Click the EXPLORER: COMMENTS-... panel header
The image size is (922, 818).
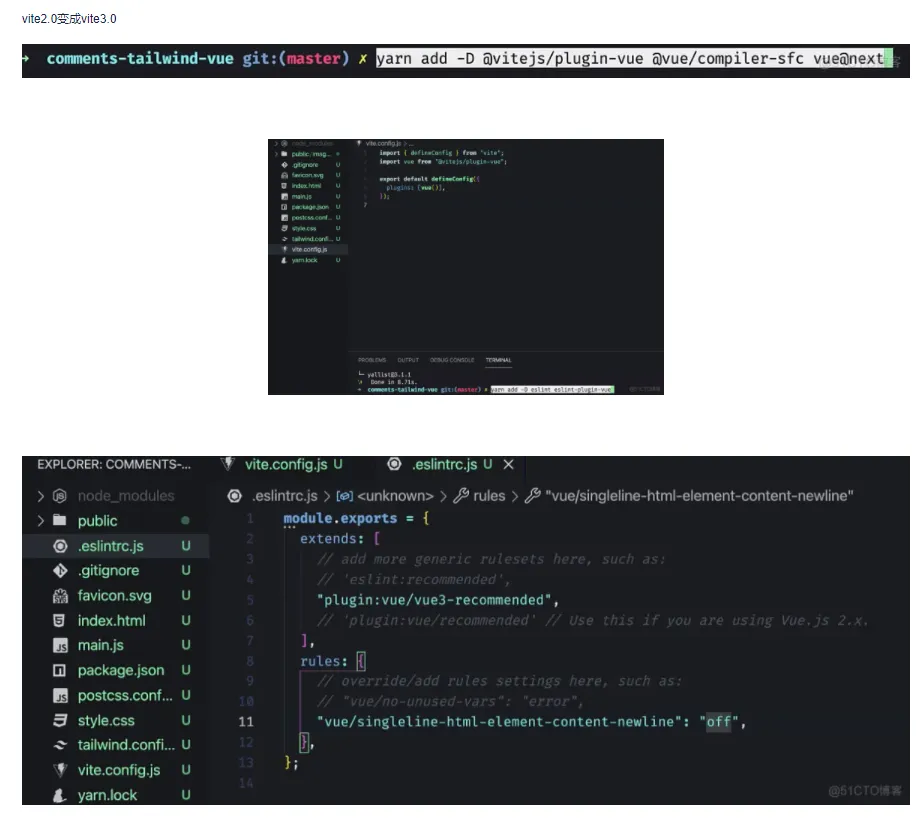[114, 465]
